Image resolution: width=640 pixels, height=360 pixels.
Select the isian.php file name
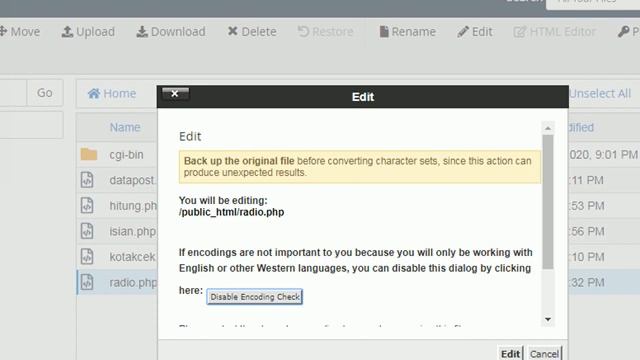pos(133,231)
